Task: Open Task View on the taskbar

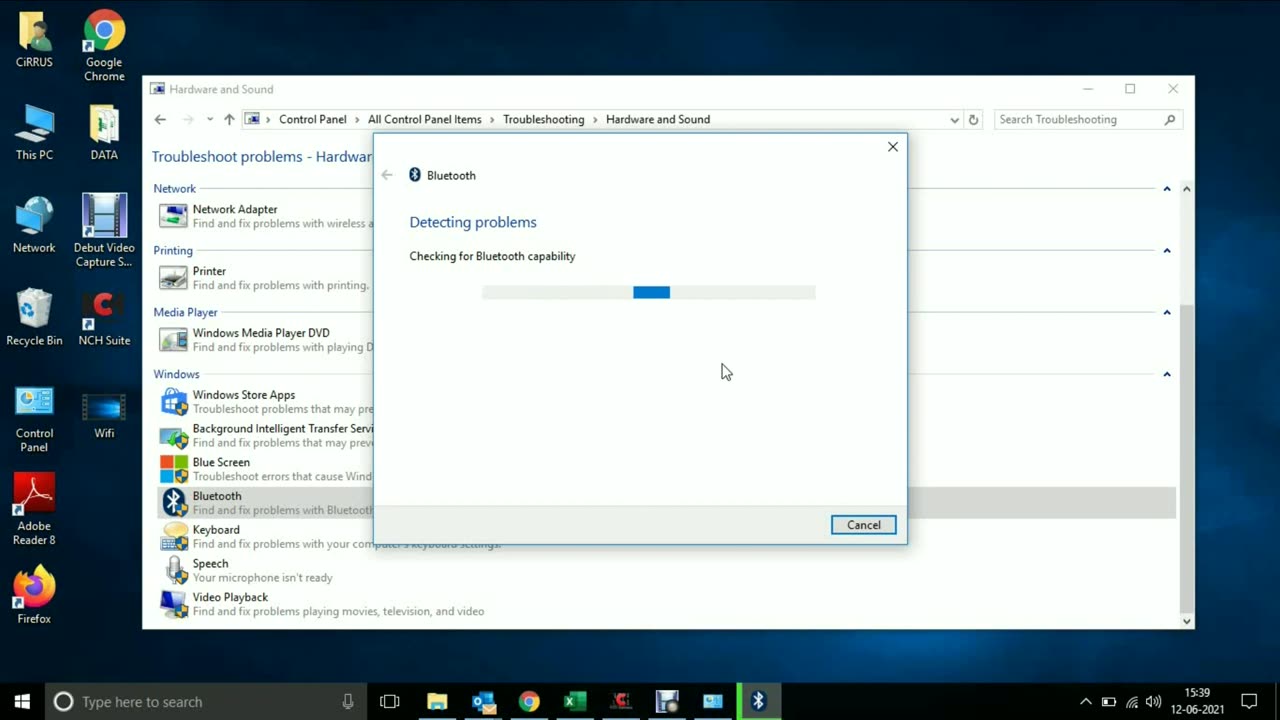Action: (390, 701)
